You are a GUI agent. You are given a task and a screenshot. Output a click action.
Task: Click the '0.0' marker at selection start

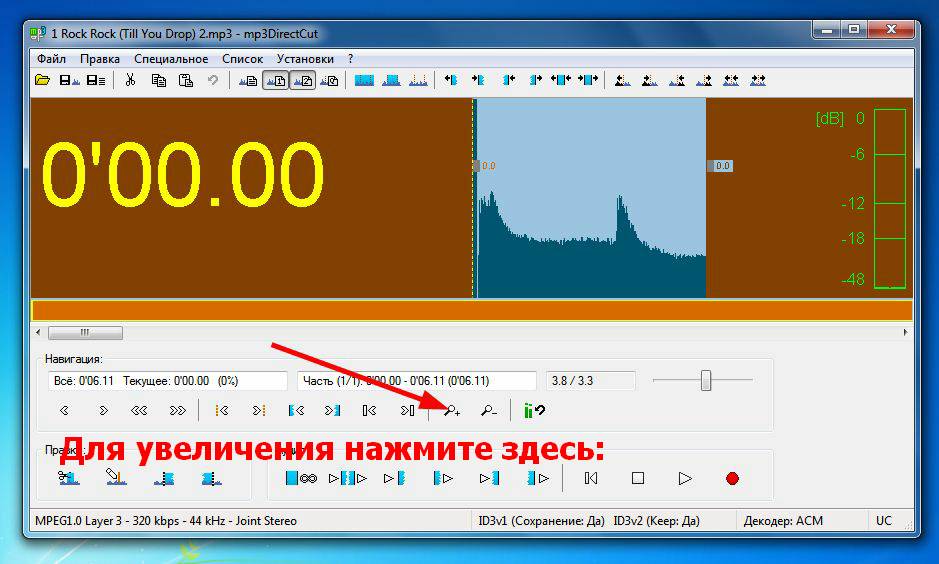[x=485, y=166]
